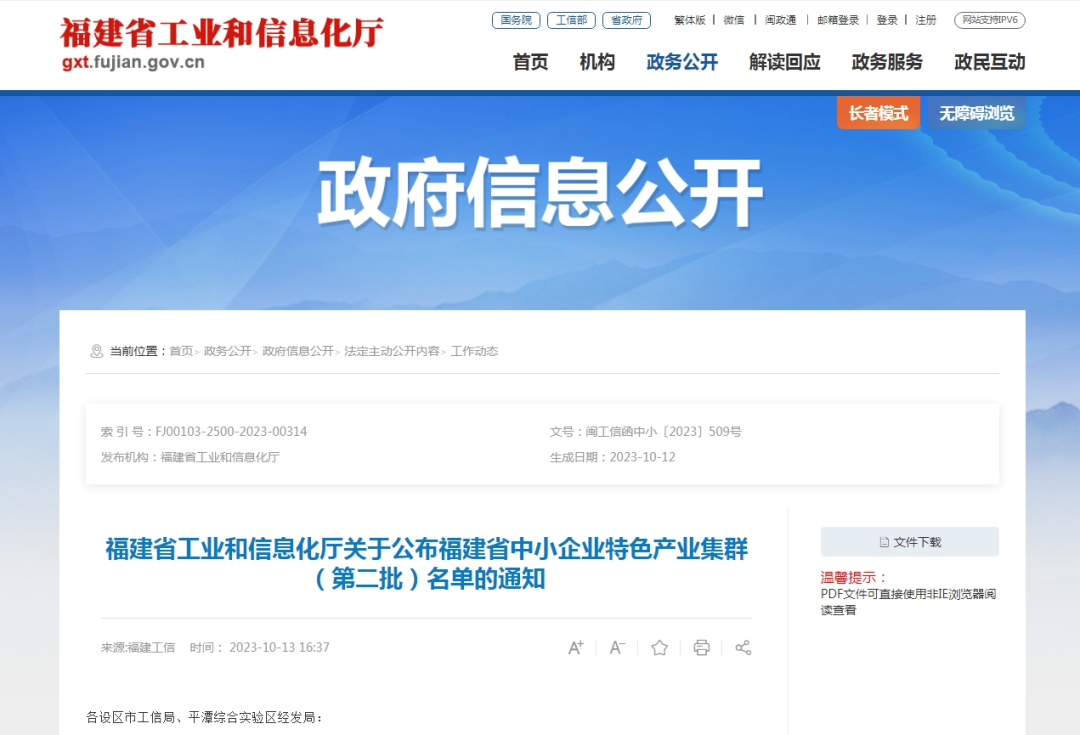Viewport: 1080px width, 735px height.
Task: Increase font size with A+ icon
Action: [x=575, y=648]
